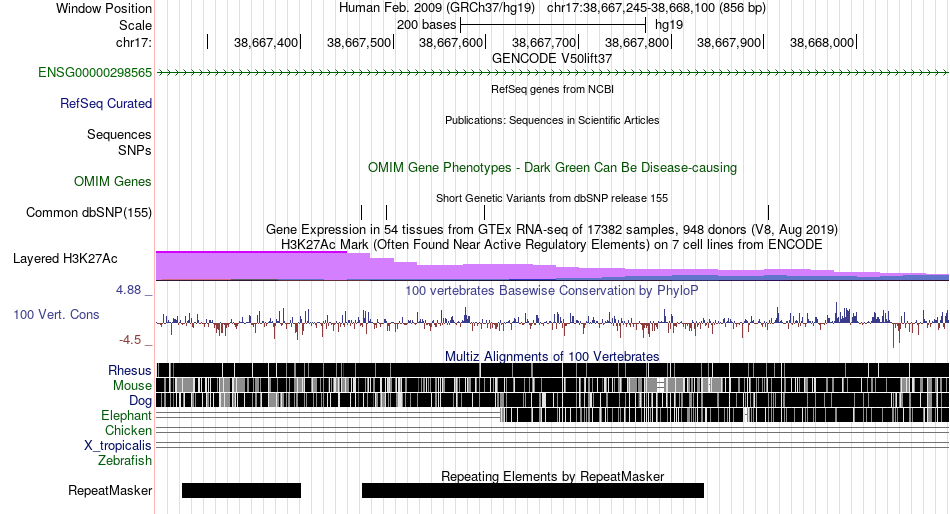
Task: Click the rightmost dbSNP variant tick
Action: coord(768,212)
